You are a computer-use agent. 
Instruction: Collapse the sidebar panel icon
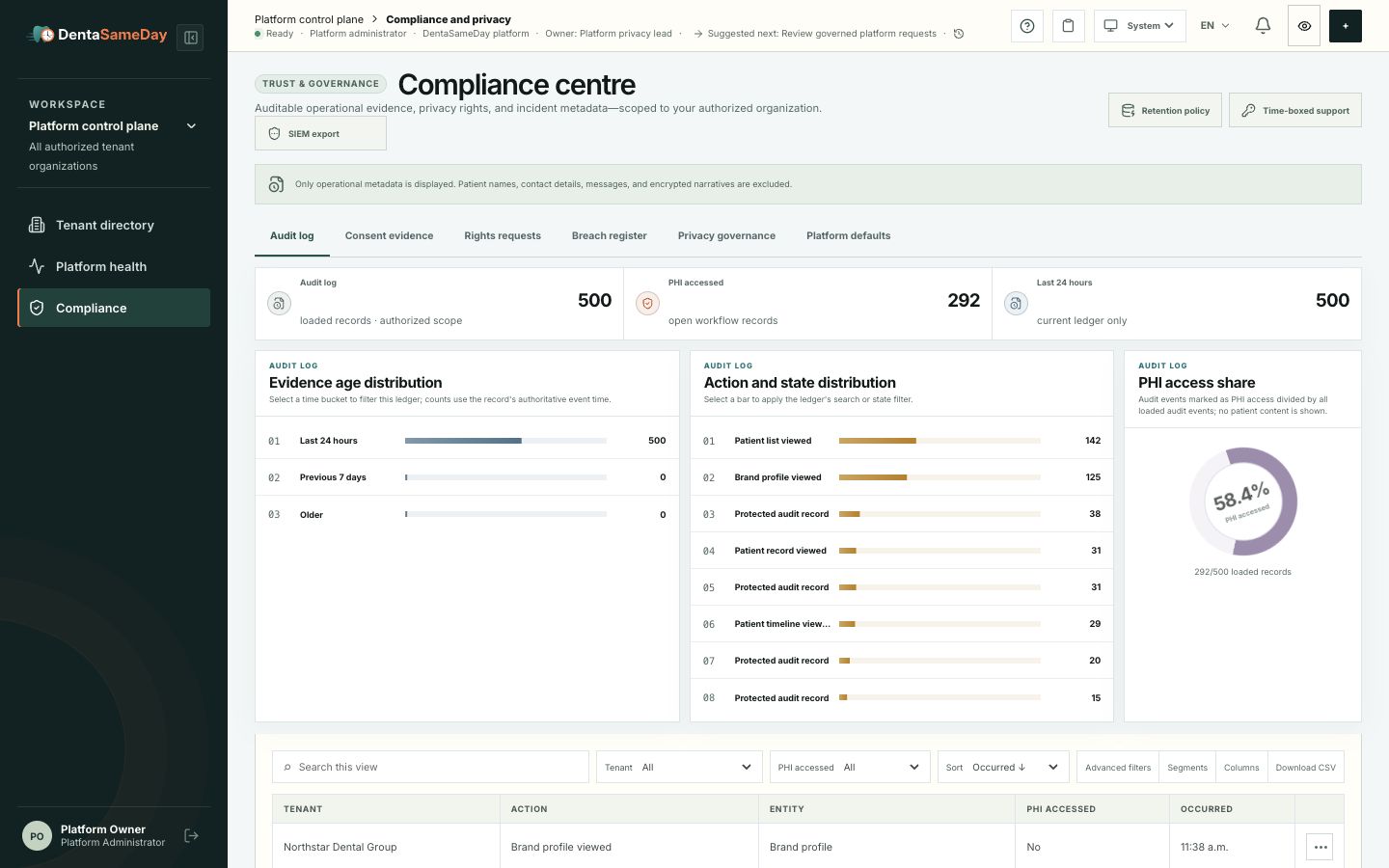191,38
